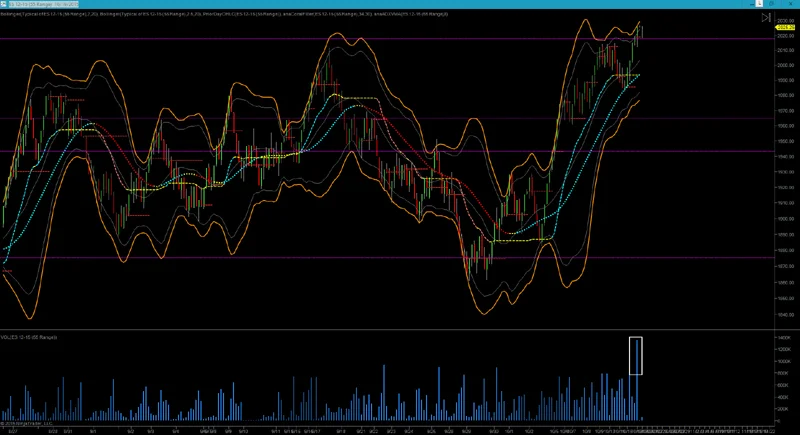
Task: Click the 9/1 date axis label
Action: click(x=92, y=431)
